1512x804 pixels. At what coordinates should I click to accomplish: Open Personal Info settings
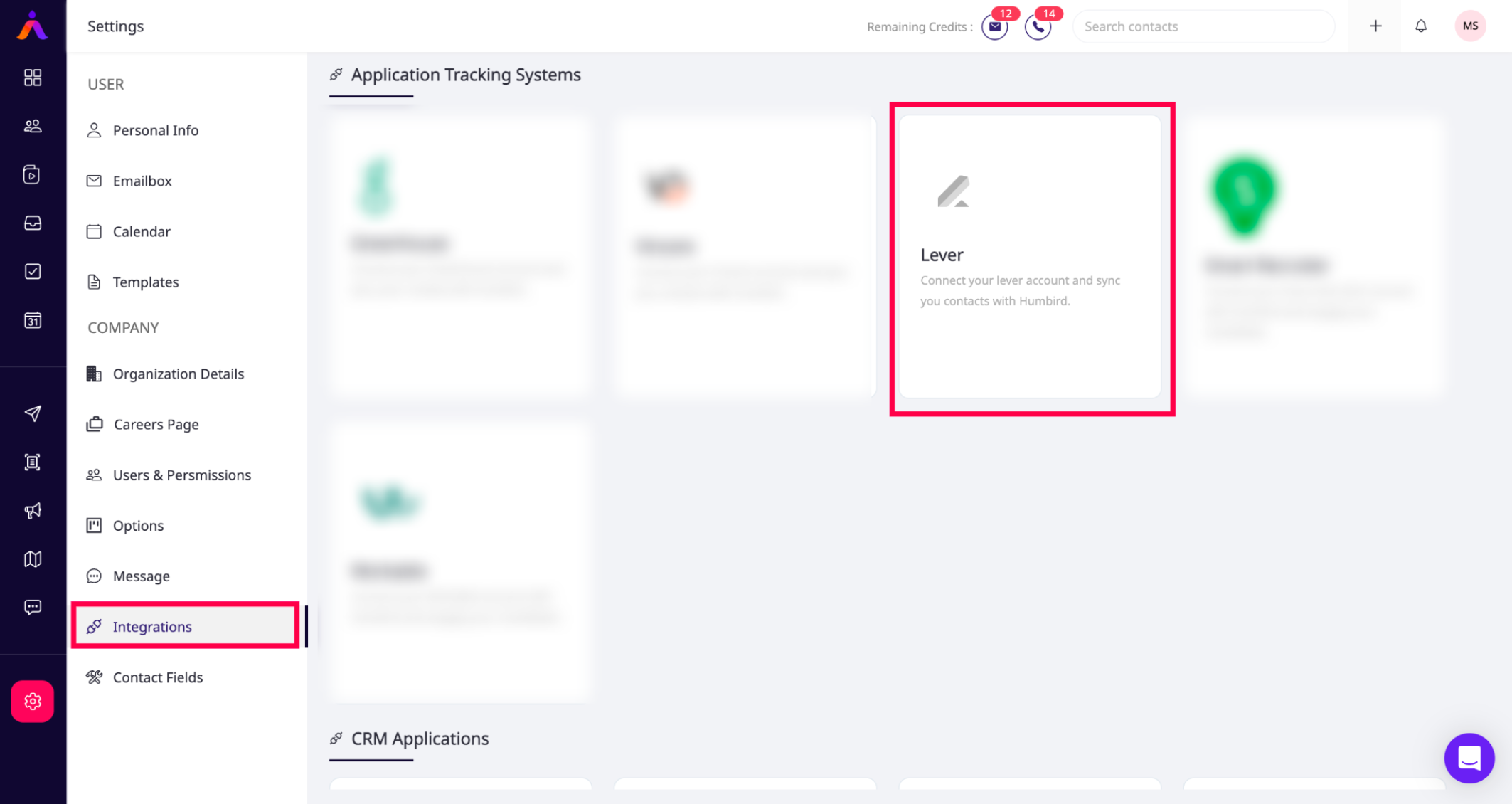click(x=156, y=130)
